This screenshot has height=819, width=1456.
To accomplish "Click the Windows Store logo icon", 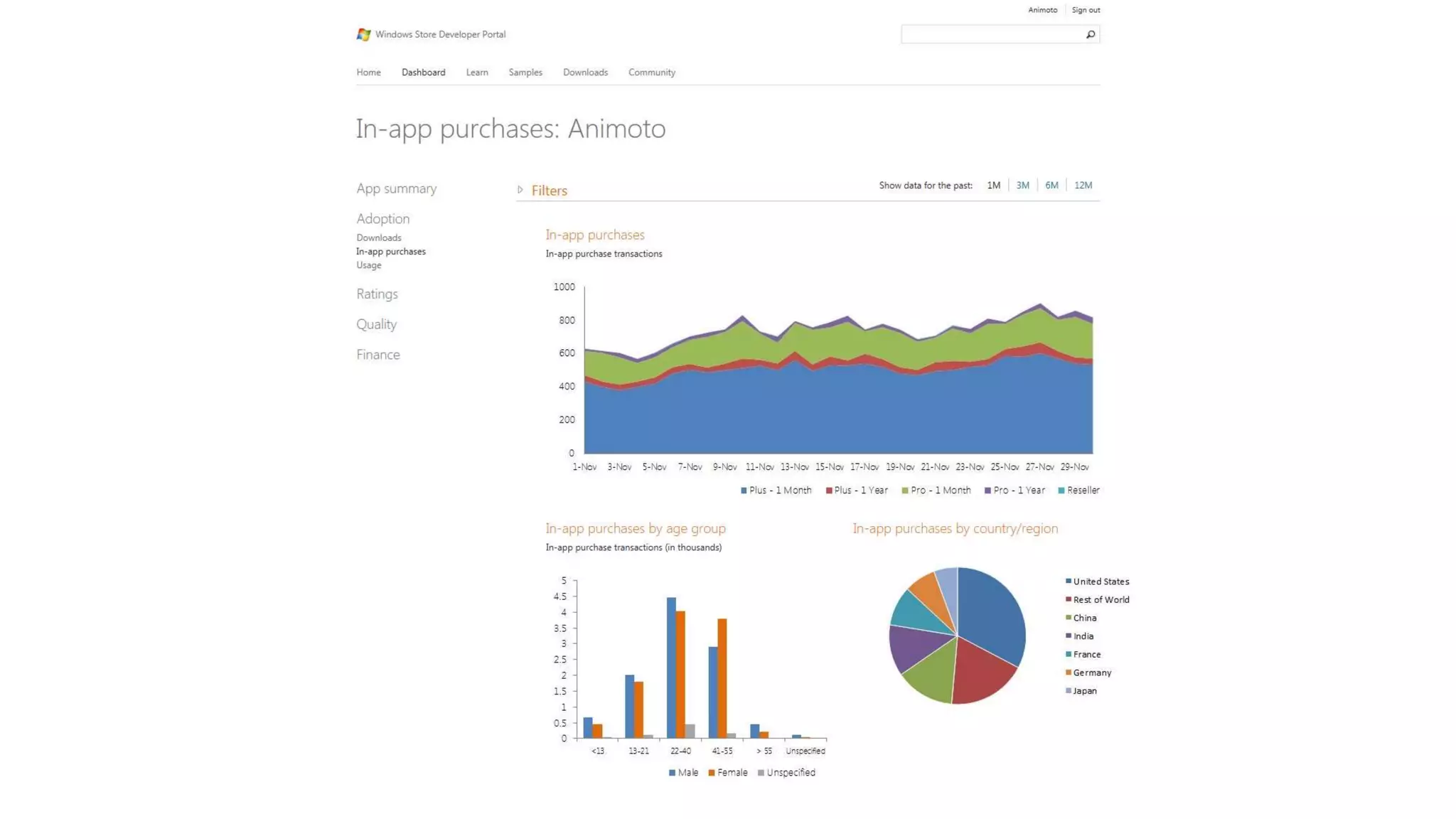I will point(363,34).
